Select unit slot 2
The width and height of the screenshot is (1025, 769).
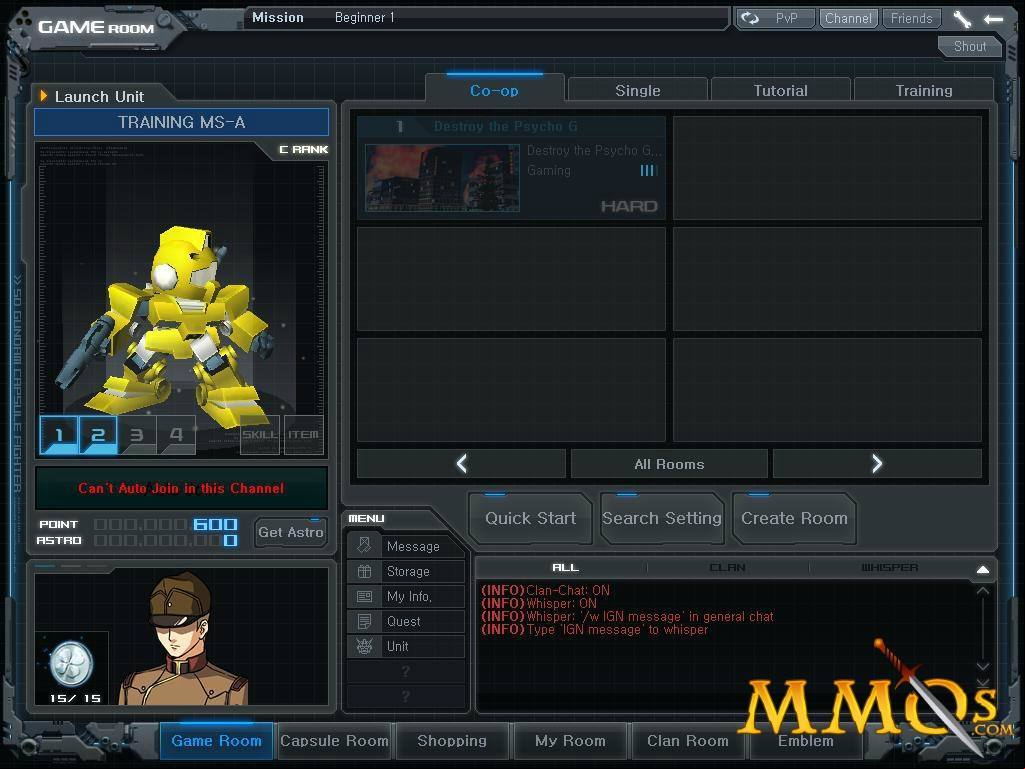coord(98,434)
